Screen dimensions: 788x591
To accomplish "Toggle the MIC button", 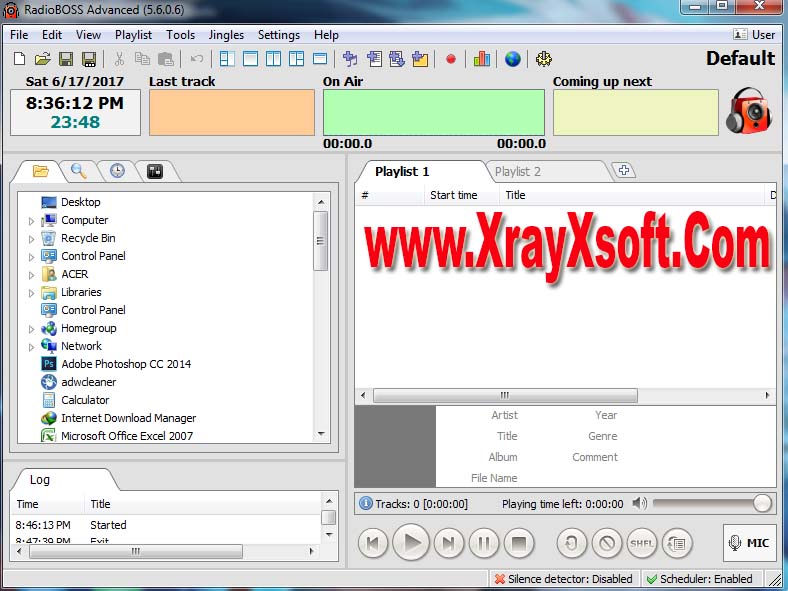I will point(749,543).
